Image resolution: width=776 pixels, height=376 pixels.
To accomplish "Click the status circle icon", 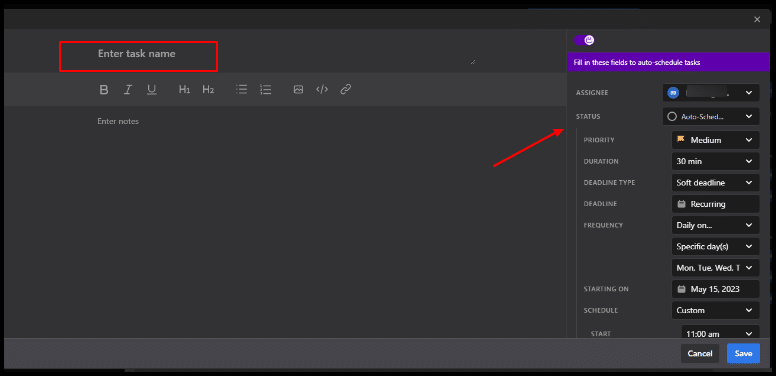I will 672,117.
